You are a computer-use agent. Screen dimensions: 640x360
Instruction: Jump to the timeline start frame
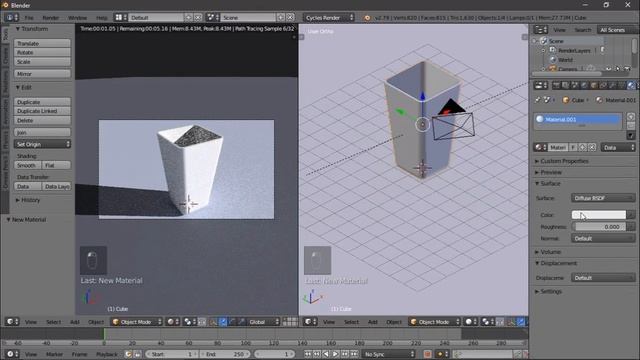308,354
